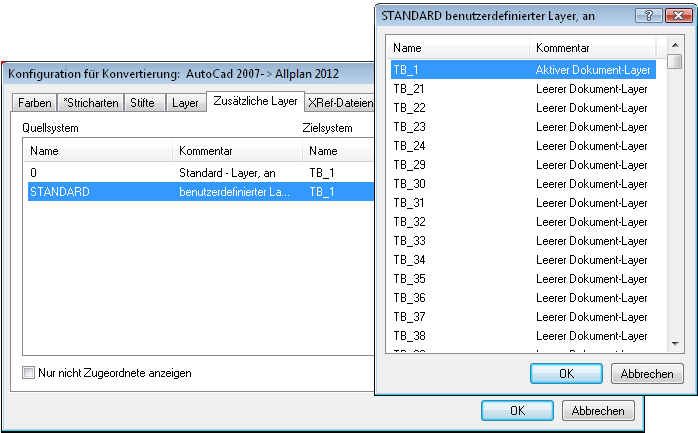The width and height of the screenshot is (698, 433).
Task: Select layer TB_38 in the list
Action: tap(523, 336)
